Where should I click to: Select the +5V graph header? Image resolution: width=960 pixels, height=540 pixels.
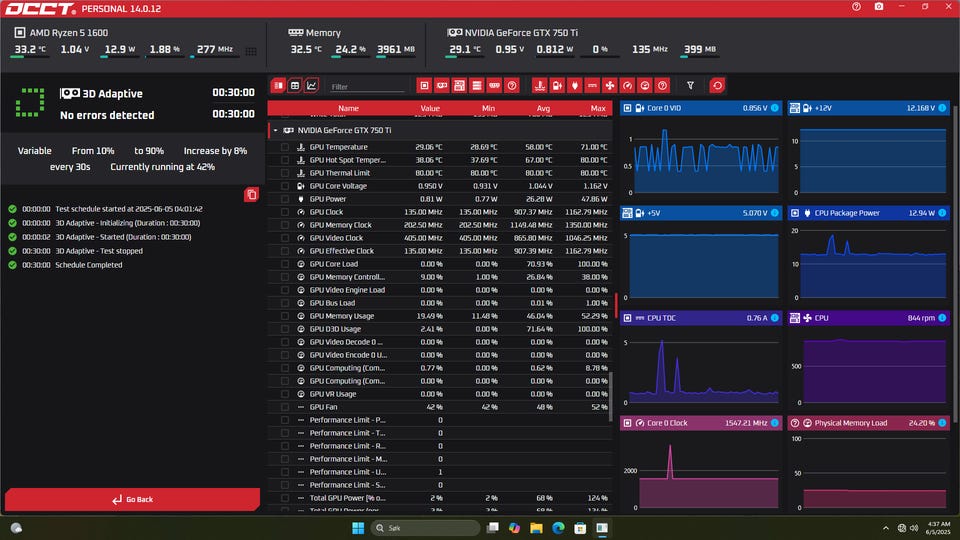pyautogui.click(x=701, y=213)
